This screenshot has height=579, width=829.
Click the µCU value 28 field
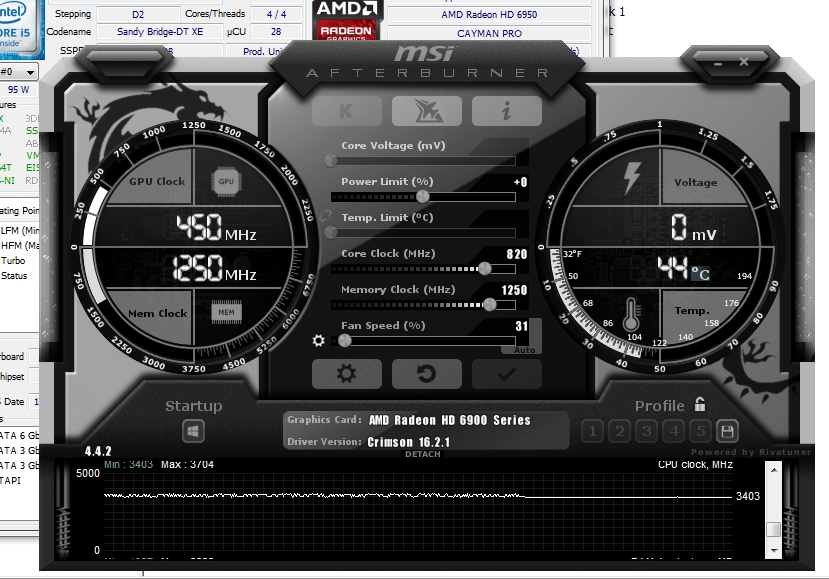[x=276, y=32]
